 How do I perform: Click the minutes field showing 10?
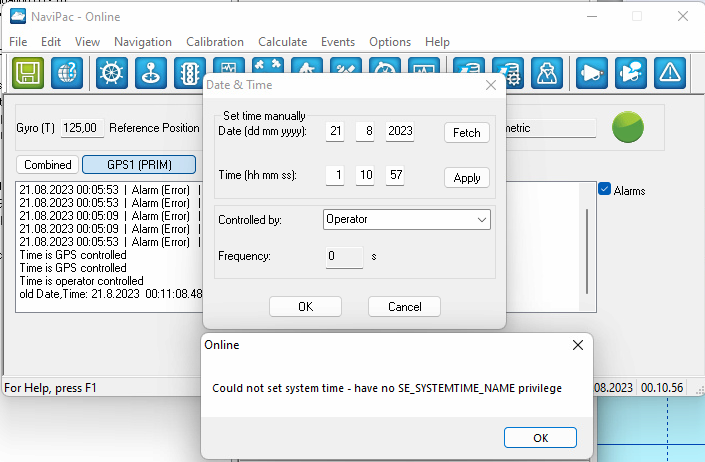(365, 175)
